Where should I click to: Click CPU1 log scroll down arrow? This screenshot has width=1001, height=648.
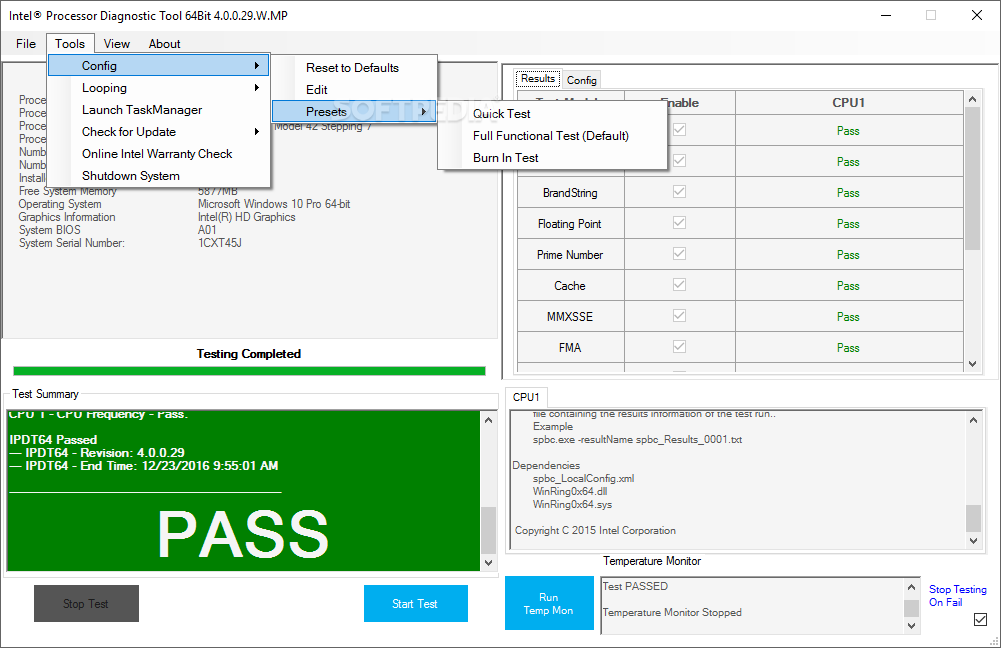coord(973,541)
